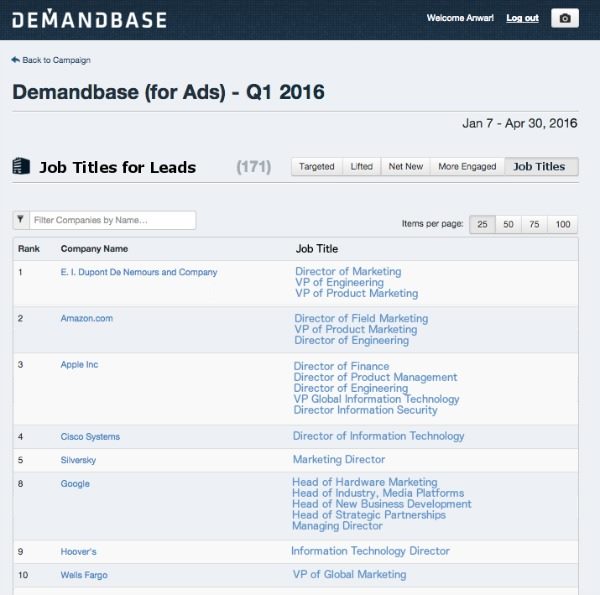Open the Net New tab
The image size is (600, 595).
pos(406,166)
